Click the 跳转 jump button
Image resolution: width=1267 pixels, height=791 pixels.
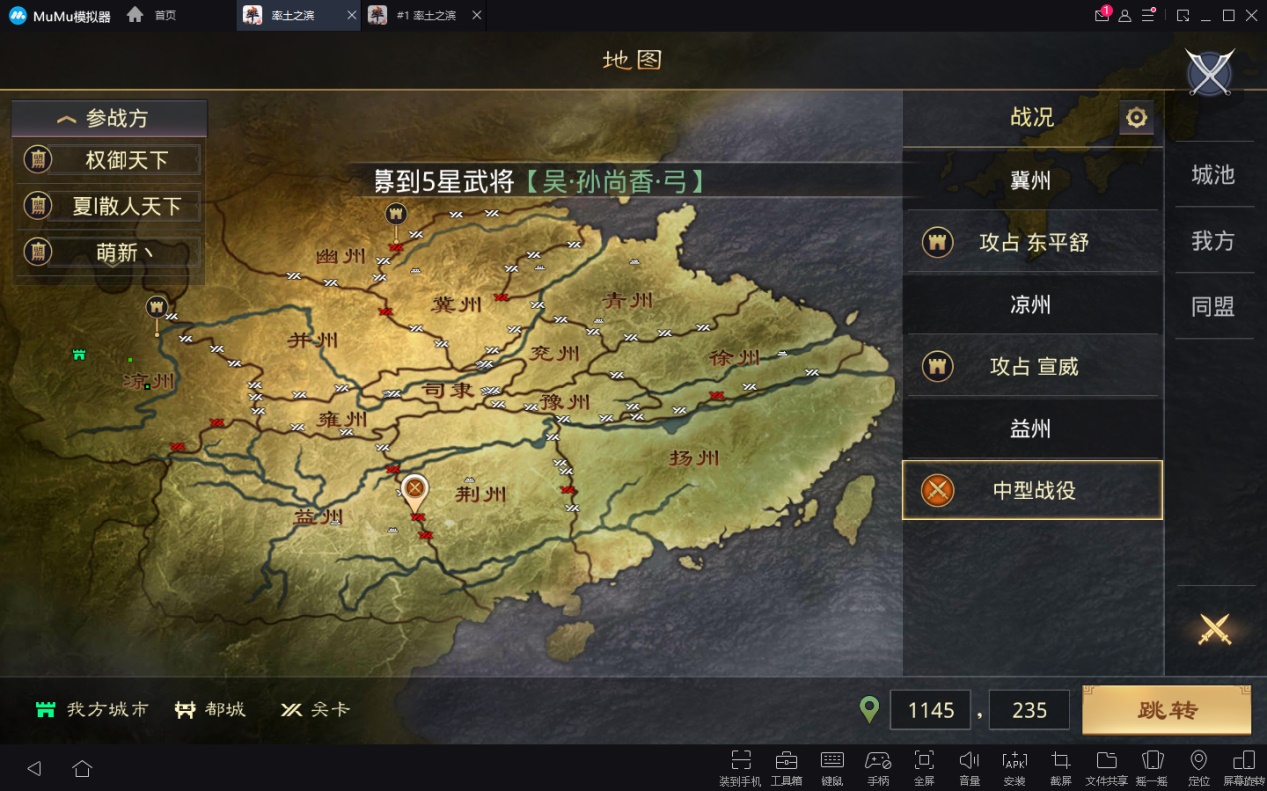(1166, 710)
